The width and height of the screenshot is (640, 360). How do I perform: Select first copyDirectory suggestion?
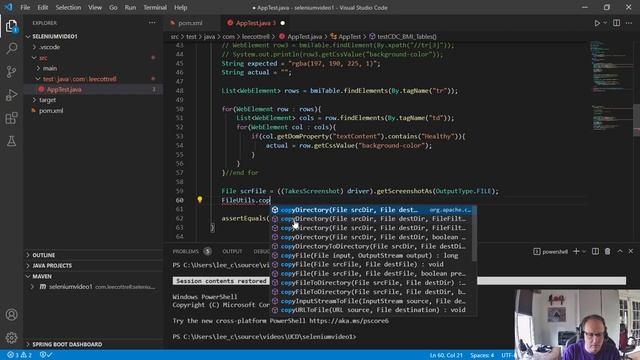(371, 210)
